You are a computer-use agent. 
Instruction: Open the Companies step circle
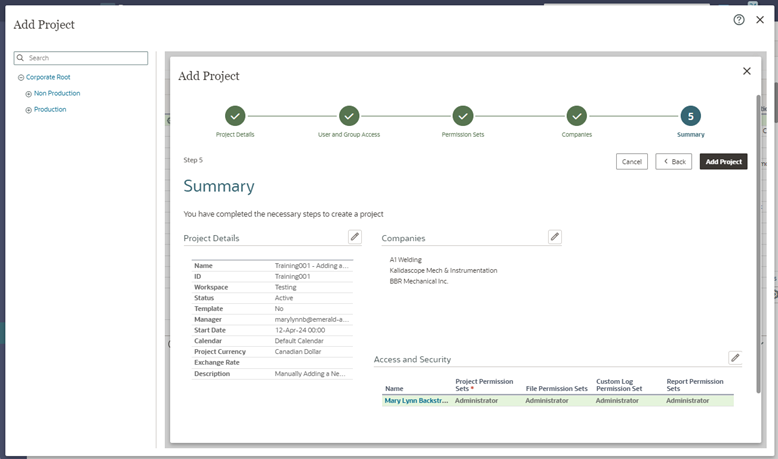[x=577, y=116]
